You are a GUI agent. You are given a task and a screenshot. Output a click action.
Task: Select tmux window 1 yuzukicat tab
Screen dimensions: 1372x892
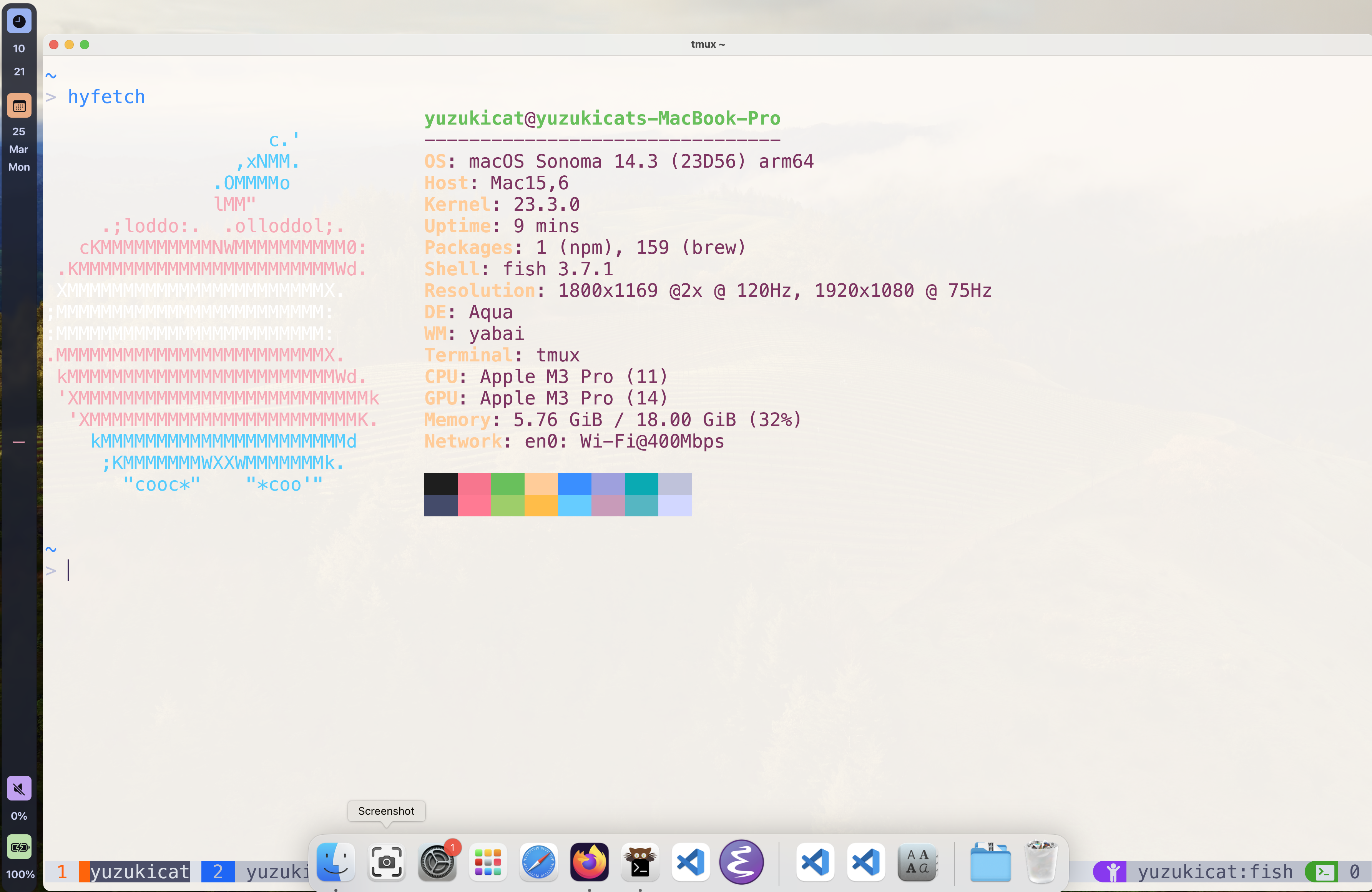140,871
